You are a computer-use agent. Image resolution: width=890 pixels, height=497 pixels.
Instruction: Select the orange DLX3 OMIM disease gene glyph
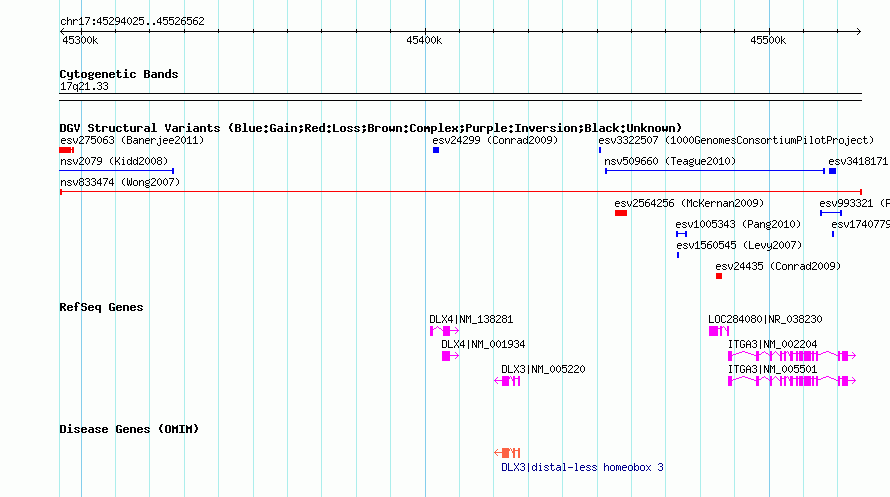(507, 452)
